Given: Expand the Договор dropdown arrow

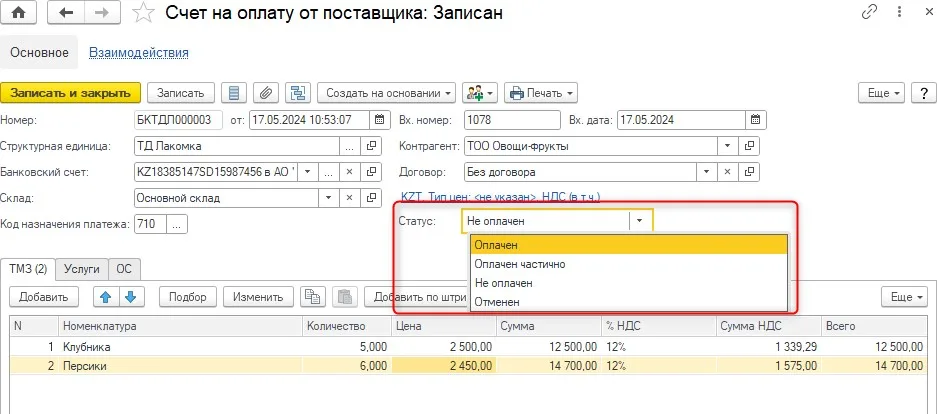Looking at the screenshot, I should pos(706,172).
